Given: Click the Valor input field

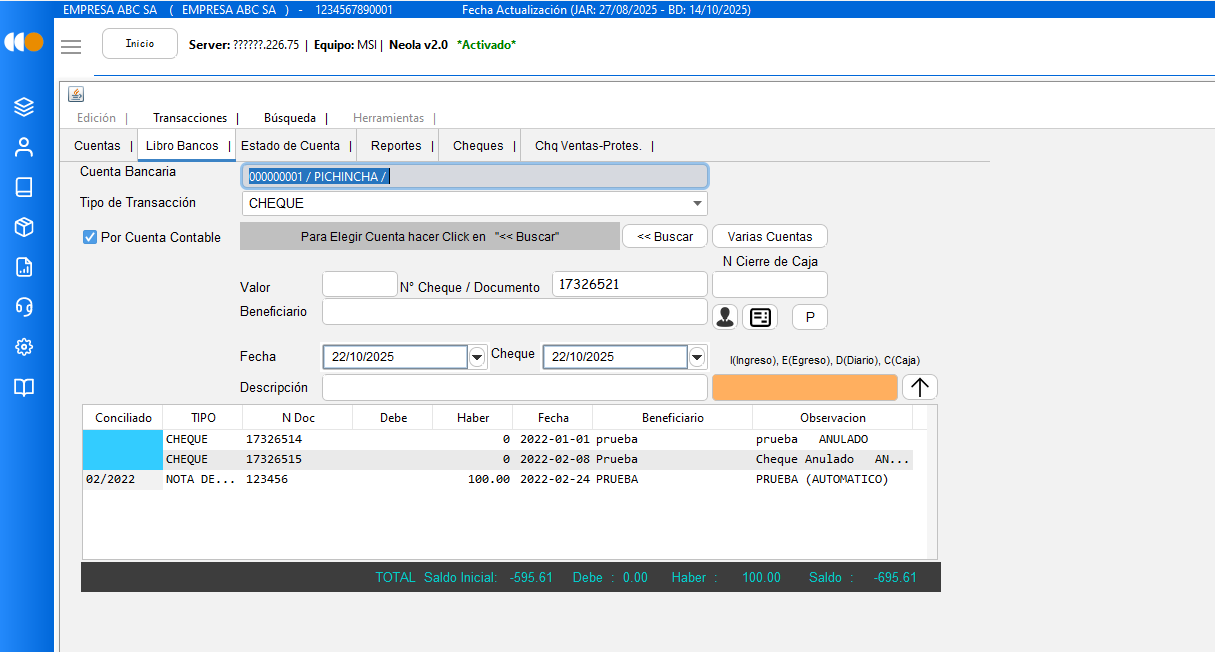Looking at the screenshot, I should point(359,285).
